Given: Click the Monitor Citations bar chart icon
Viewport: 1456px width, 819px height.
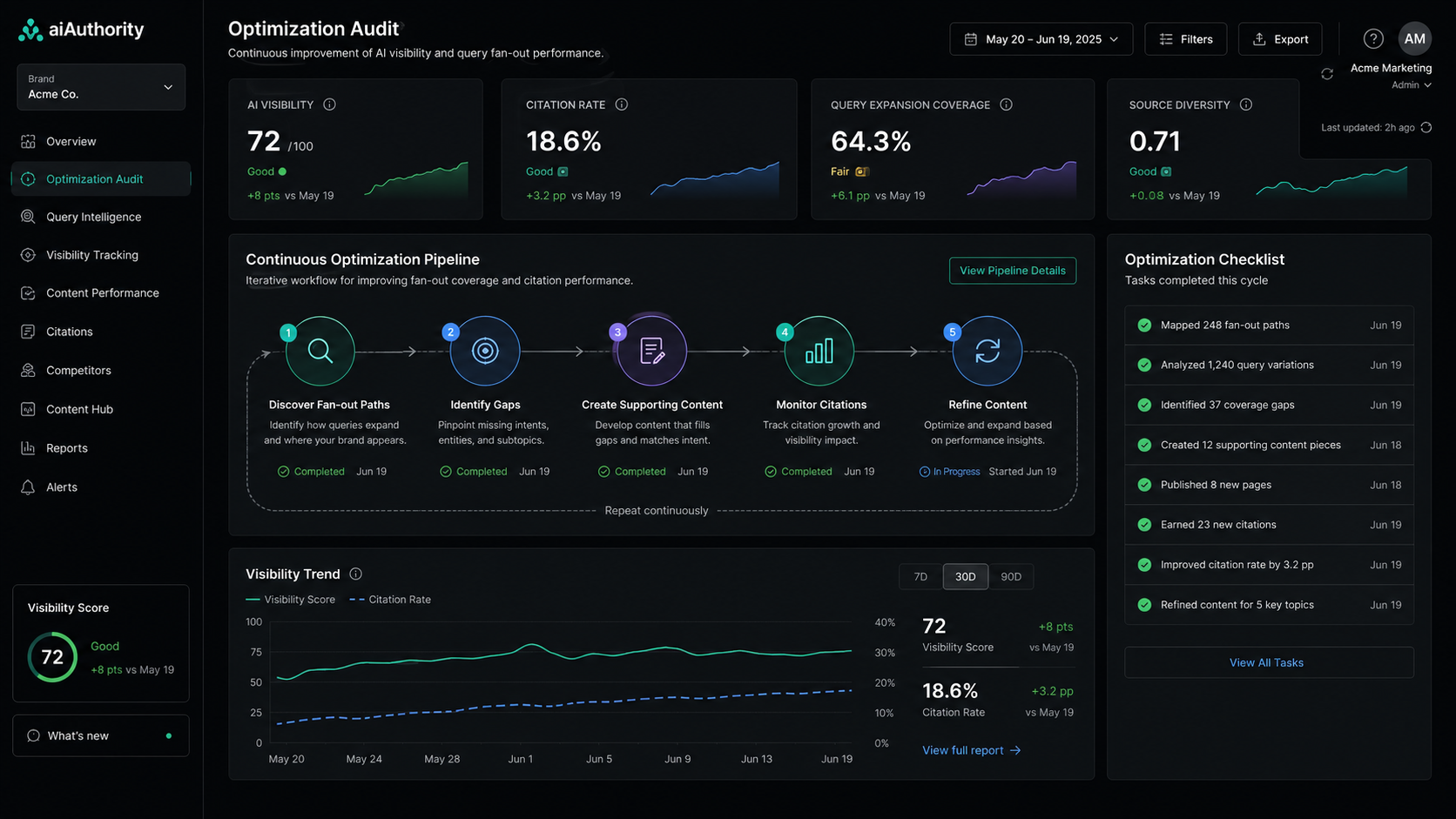Looking at the screenshot, I should tap(819, 351).
